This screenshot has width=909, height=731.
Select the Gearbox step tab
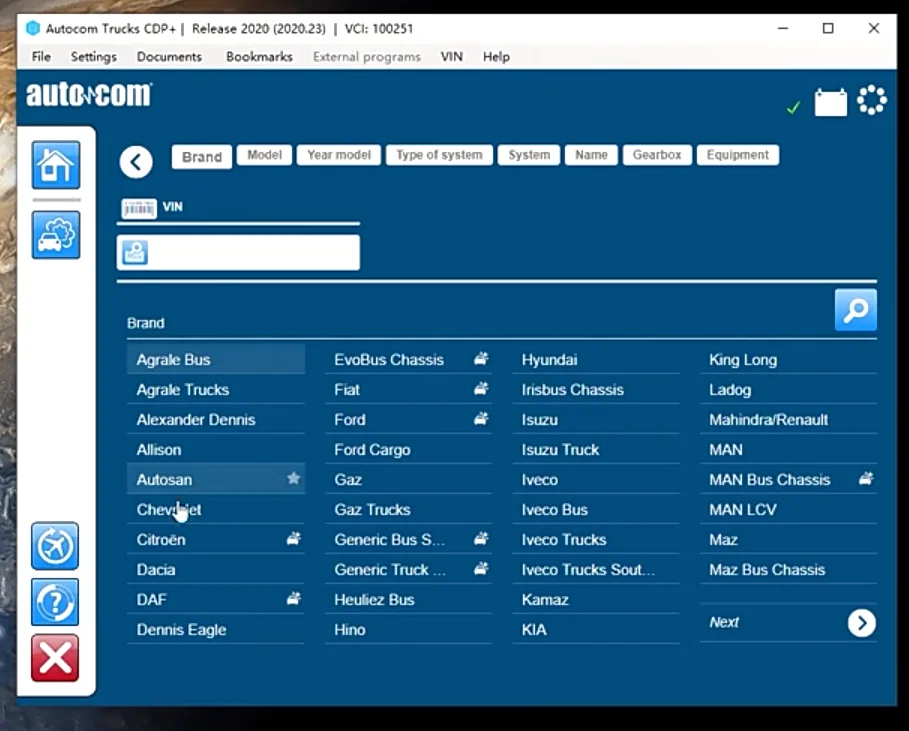click(657, 155)
